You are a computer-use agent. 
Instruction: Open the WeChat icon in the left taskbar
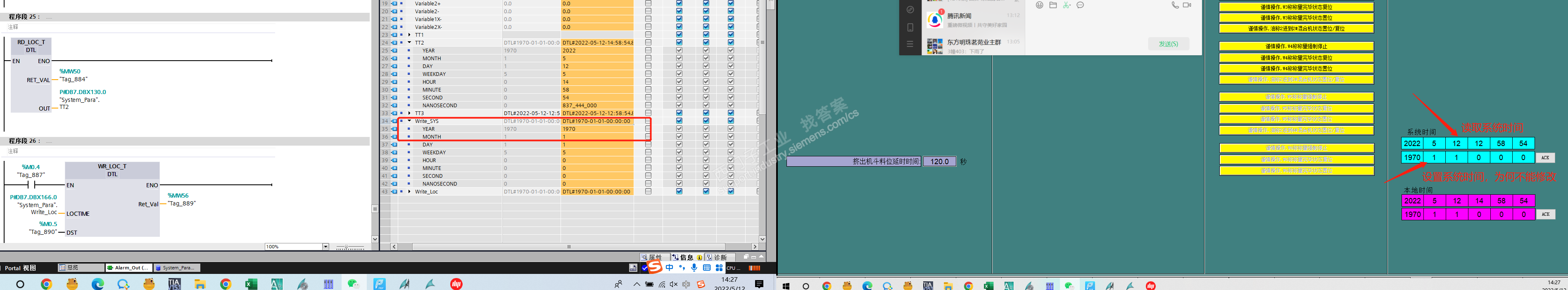tap(354, 284)
